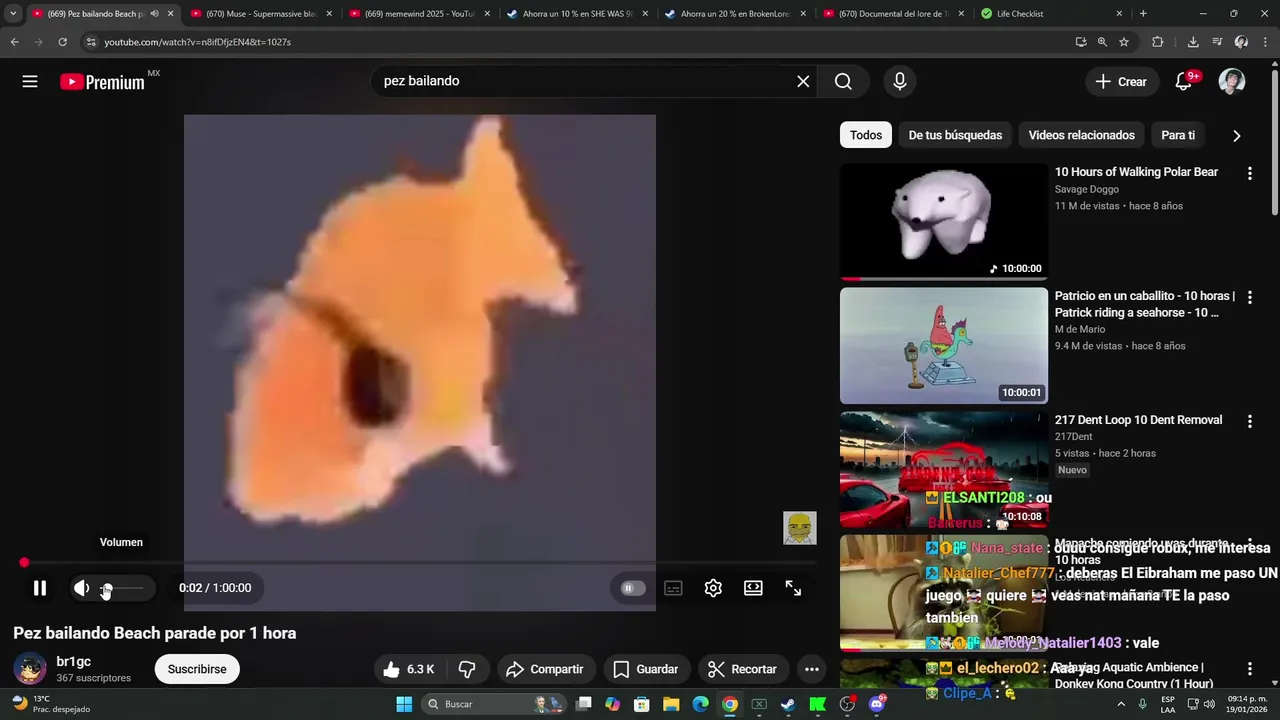1280x720 pixels.
Task: Show hidden system tray icons
Action: point(1121,704)
